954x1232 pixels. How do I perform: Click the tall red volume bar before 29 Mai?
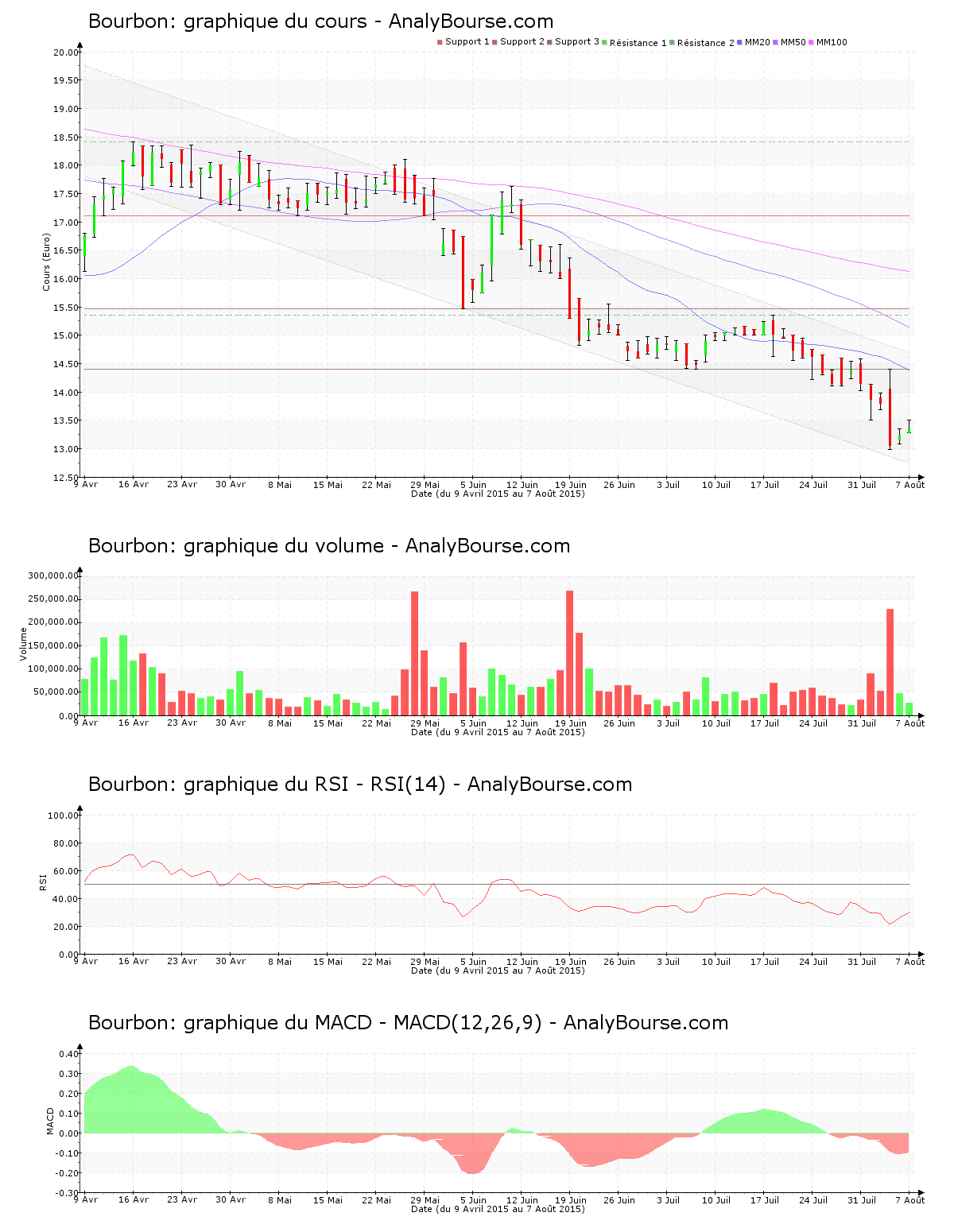click(414, 653)
